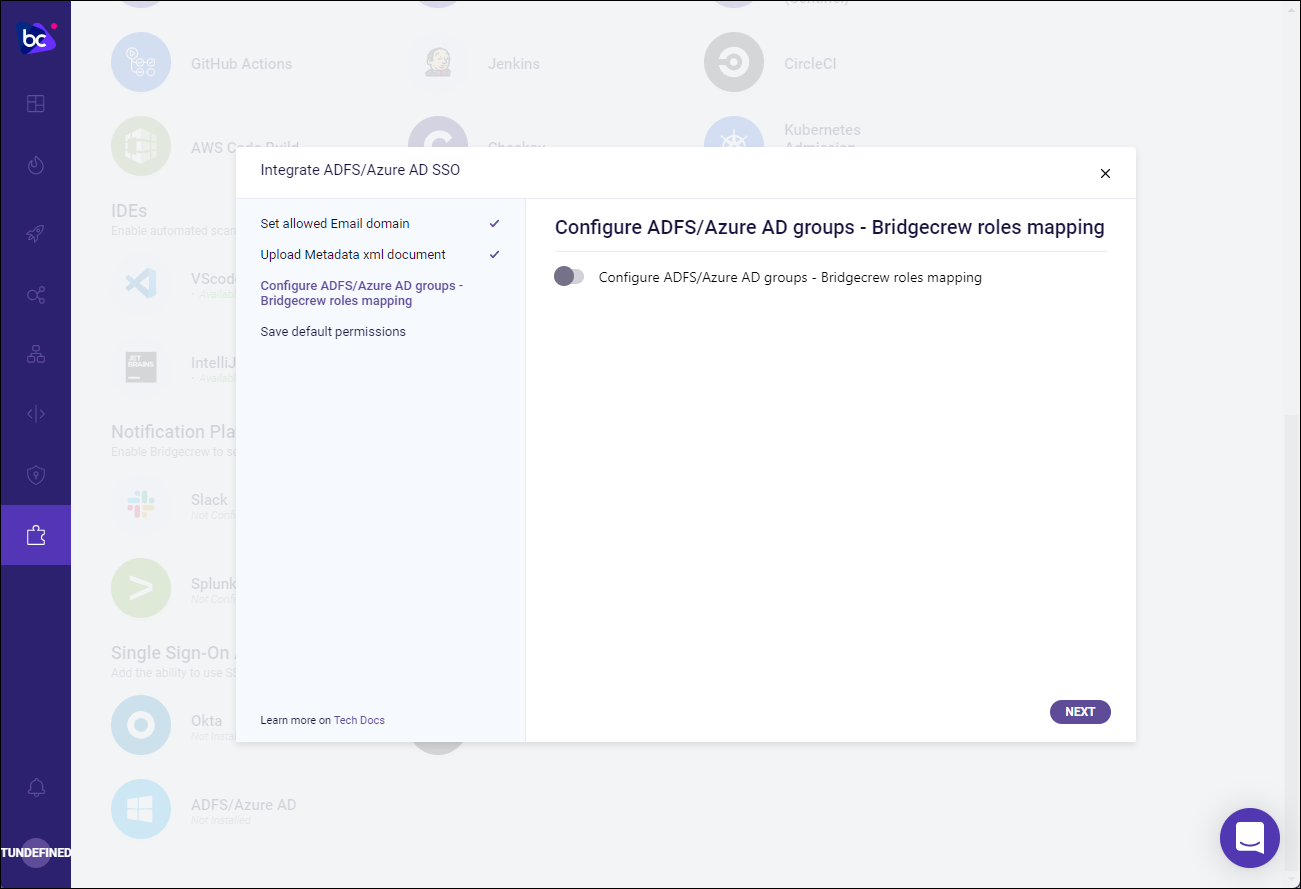This screenshot has width=1301, height=889.
Task: Click the user avatar in sidebar
Action: pyautogui.click(x=36, y=853)
